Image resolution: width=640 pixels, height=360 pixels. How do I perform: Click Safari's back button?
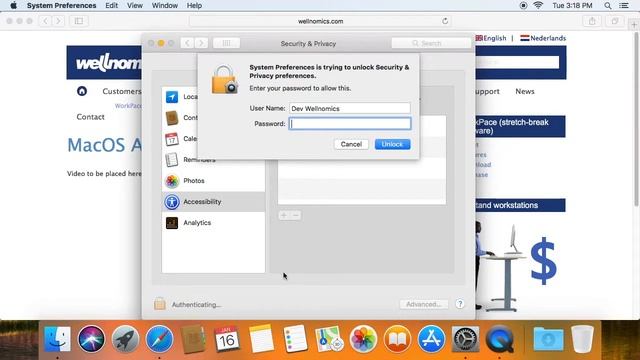click(45, 21)
